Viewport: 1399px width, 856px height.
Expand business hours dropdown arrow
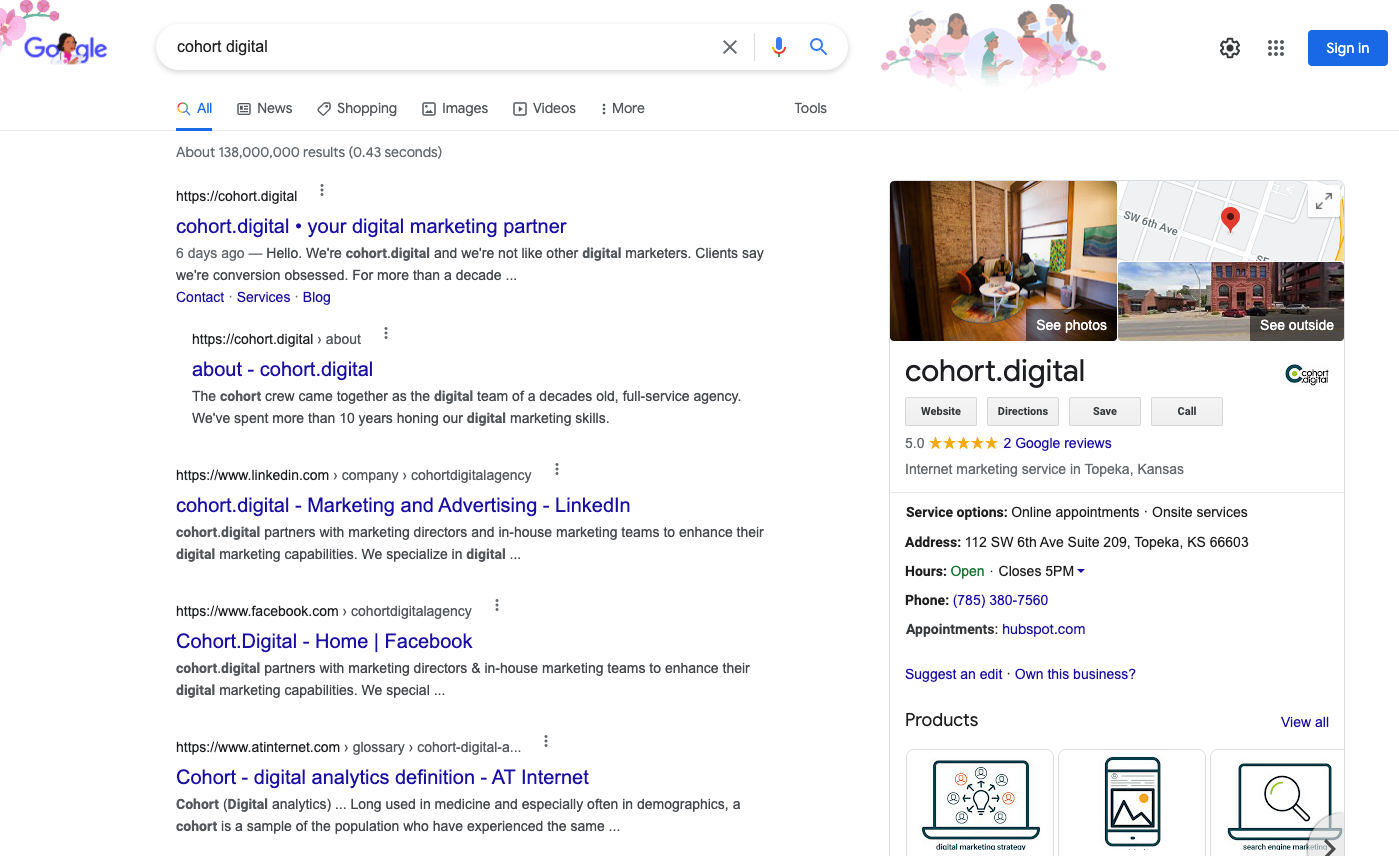[1081, 572]
